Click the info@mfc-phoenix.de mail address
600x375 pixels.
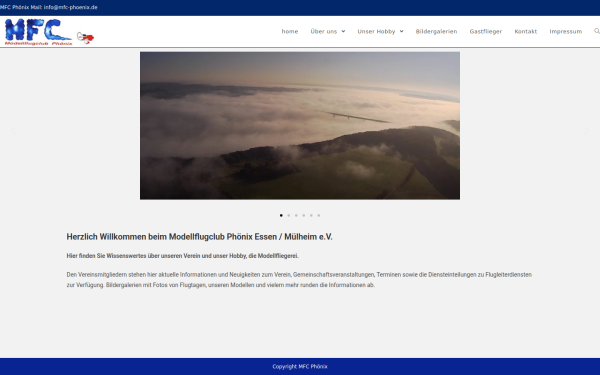tap(70, 7)
